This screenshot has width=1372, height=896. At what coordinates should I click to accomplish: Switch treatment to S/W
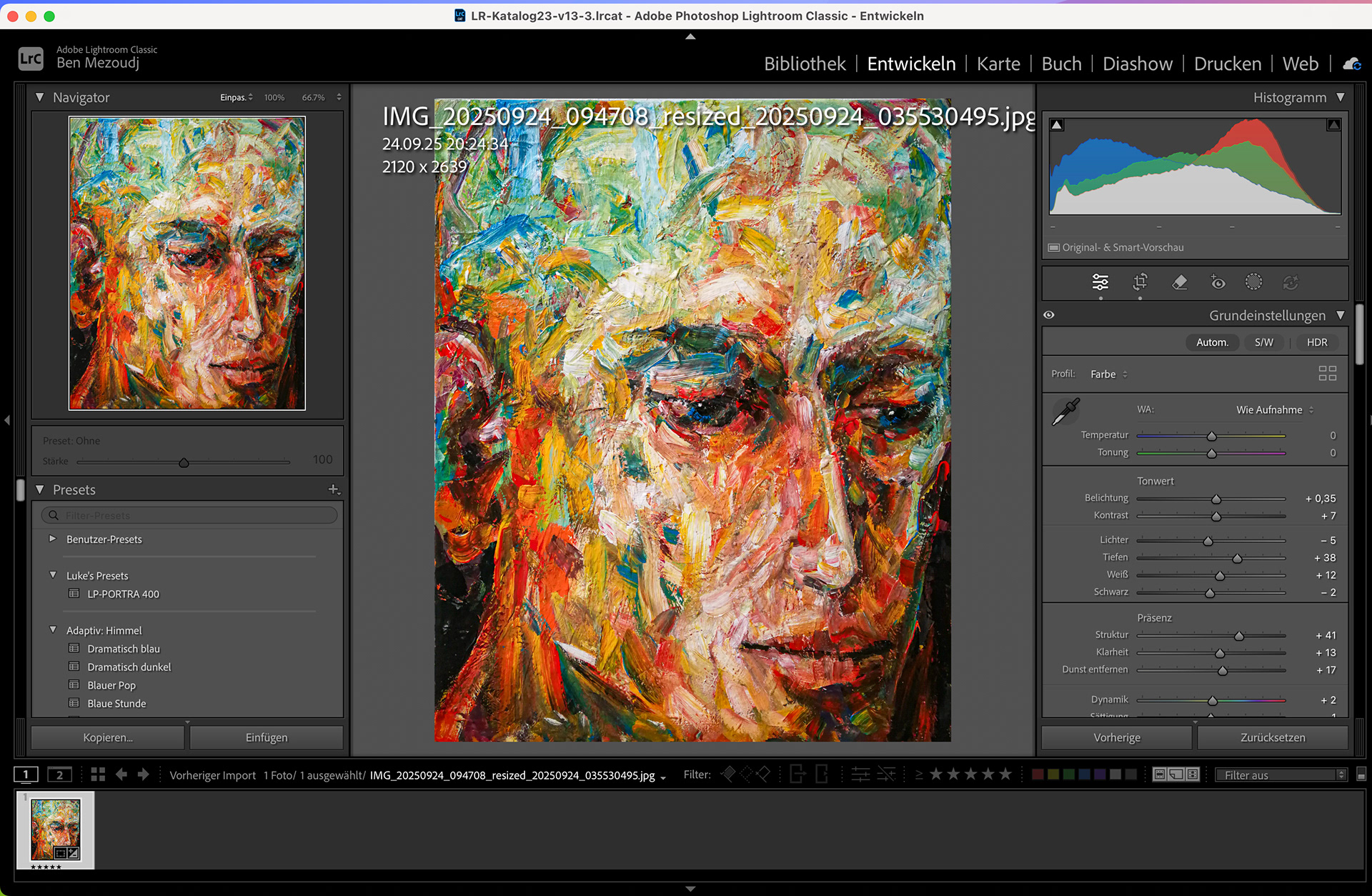click(x=1263, y=342)
